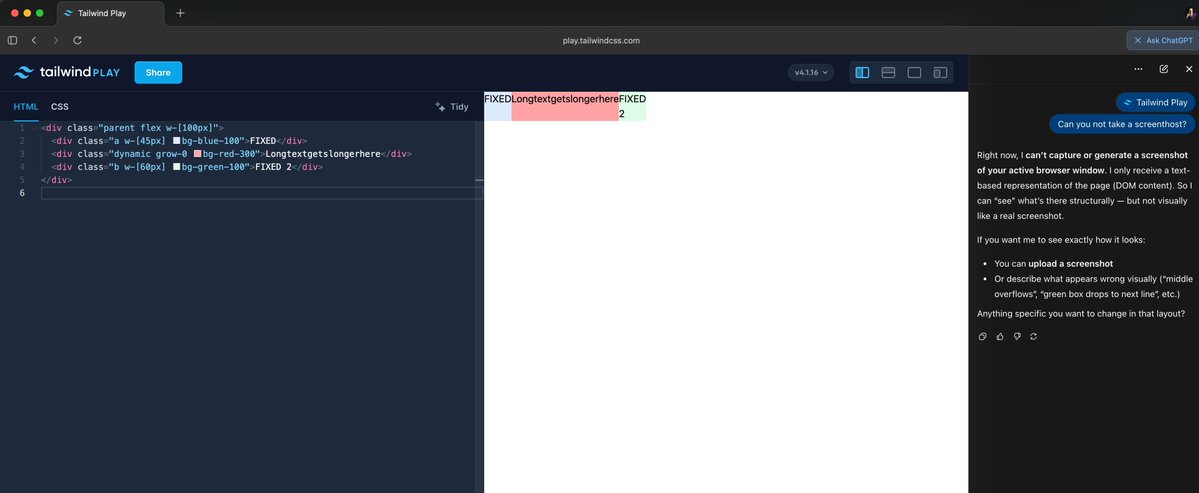Copy the ChatGPT response
The width and height of the screenshot is (1199, 493).
983,336
